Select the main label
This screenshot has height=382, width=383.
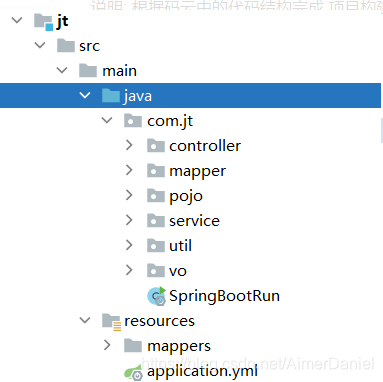point(119,71)
